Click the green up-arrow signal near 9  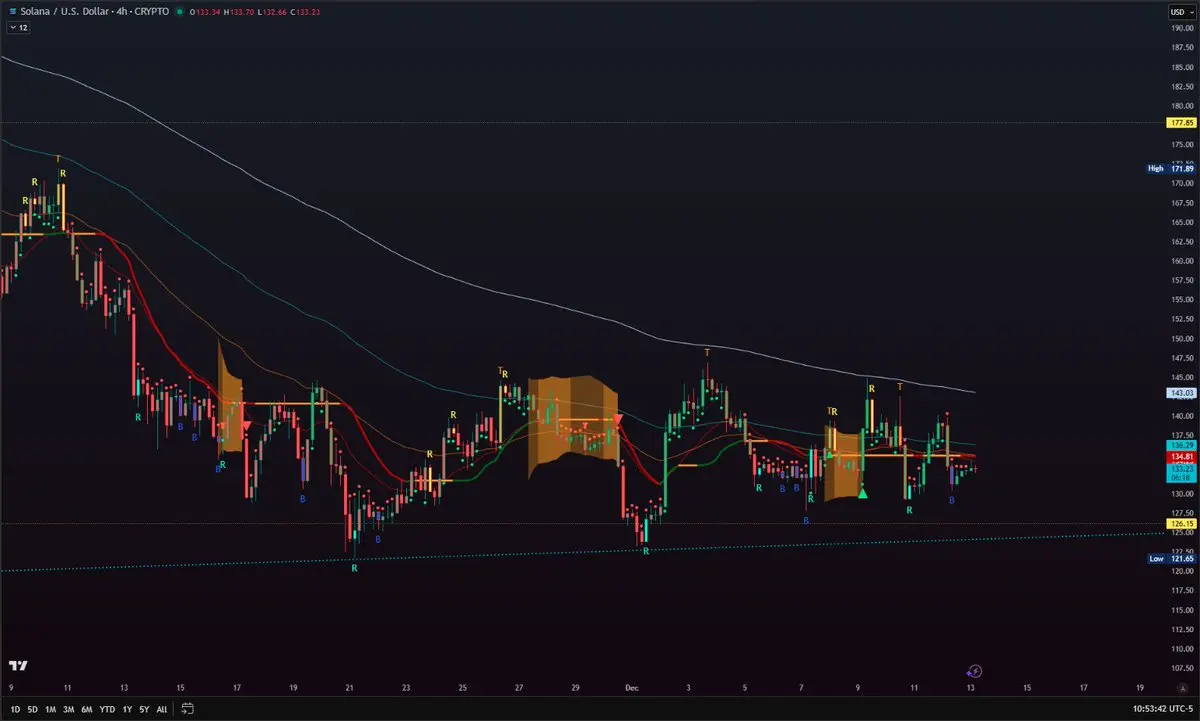tap(863, 492)
